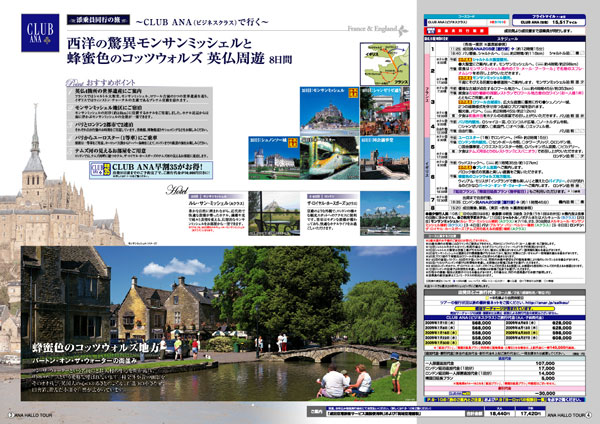Image resolution: width=600 pixels, height=424 pixels.
Task: Select point 英仏4箇所の世界遺産にご案内
Action: pyautogui.click(x=108, y=91)
